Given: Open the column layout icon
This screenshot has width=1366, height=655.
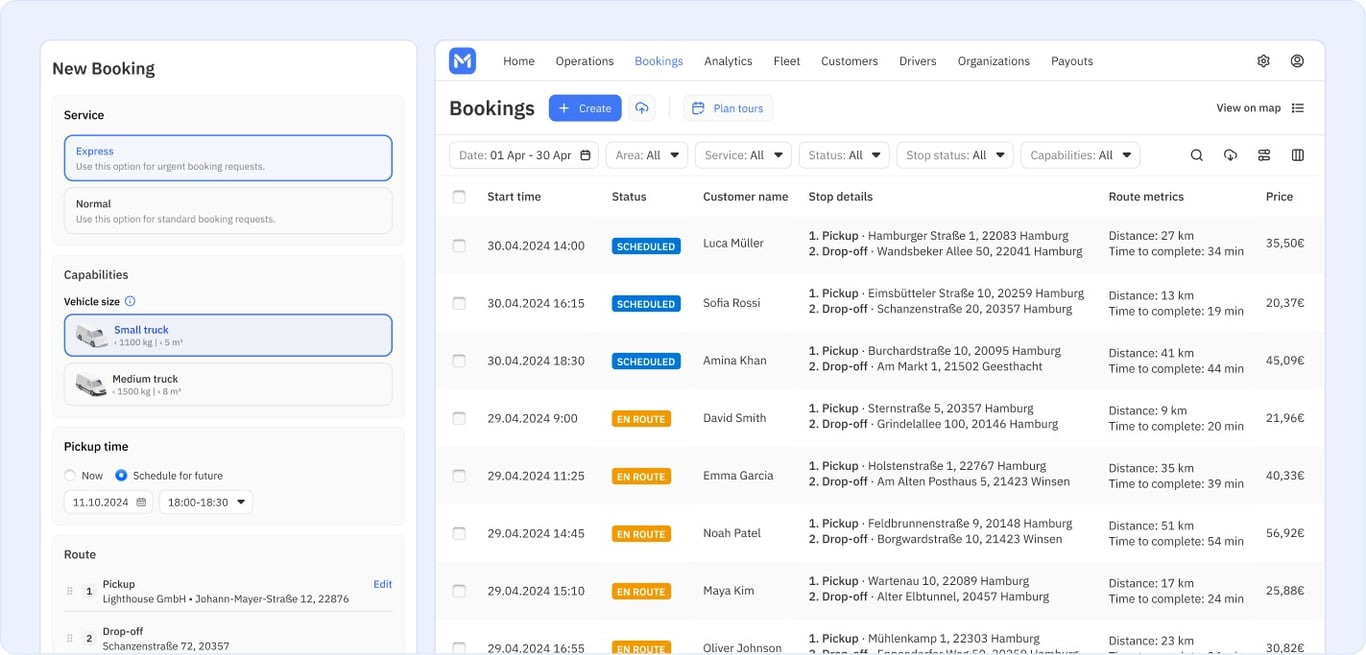Looking at the screenshot, I should pyautogui.click(x=1298, y=155).
